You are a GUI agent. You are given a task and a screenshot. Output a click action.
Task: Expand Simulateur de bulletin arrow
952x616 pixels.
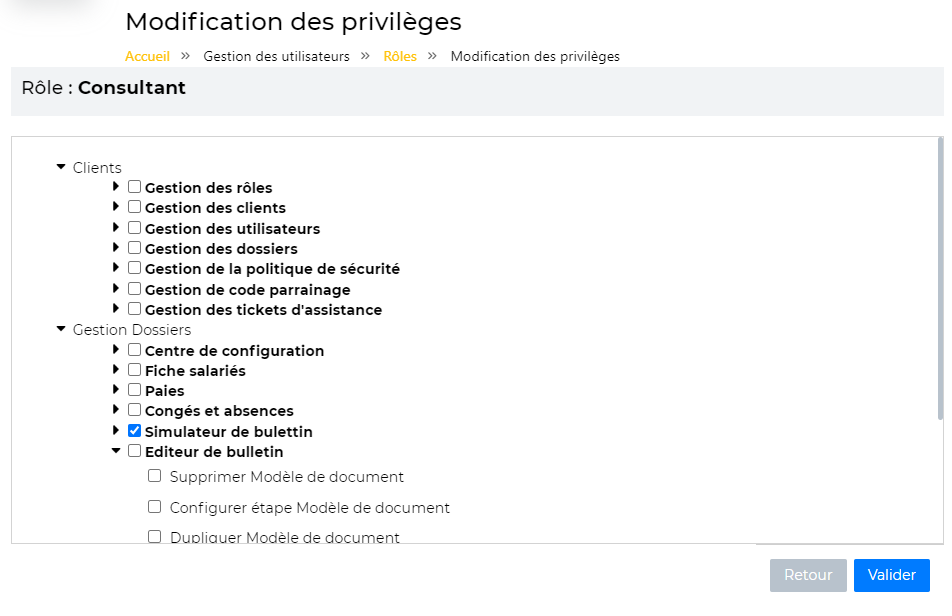click(116, 431)
